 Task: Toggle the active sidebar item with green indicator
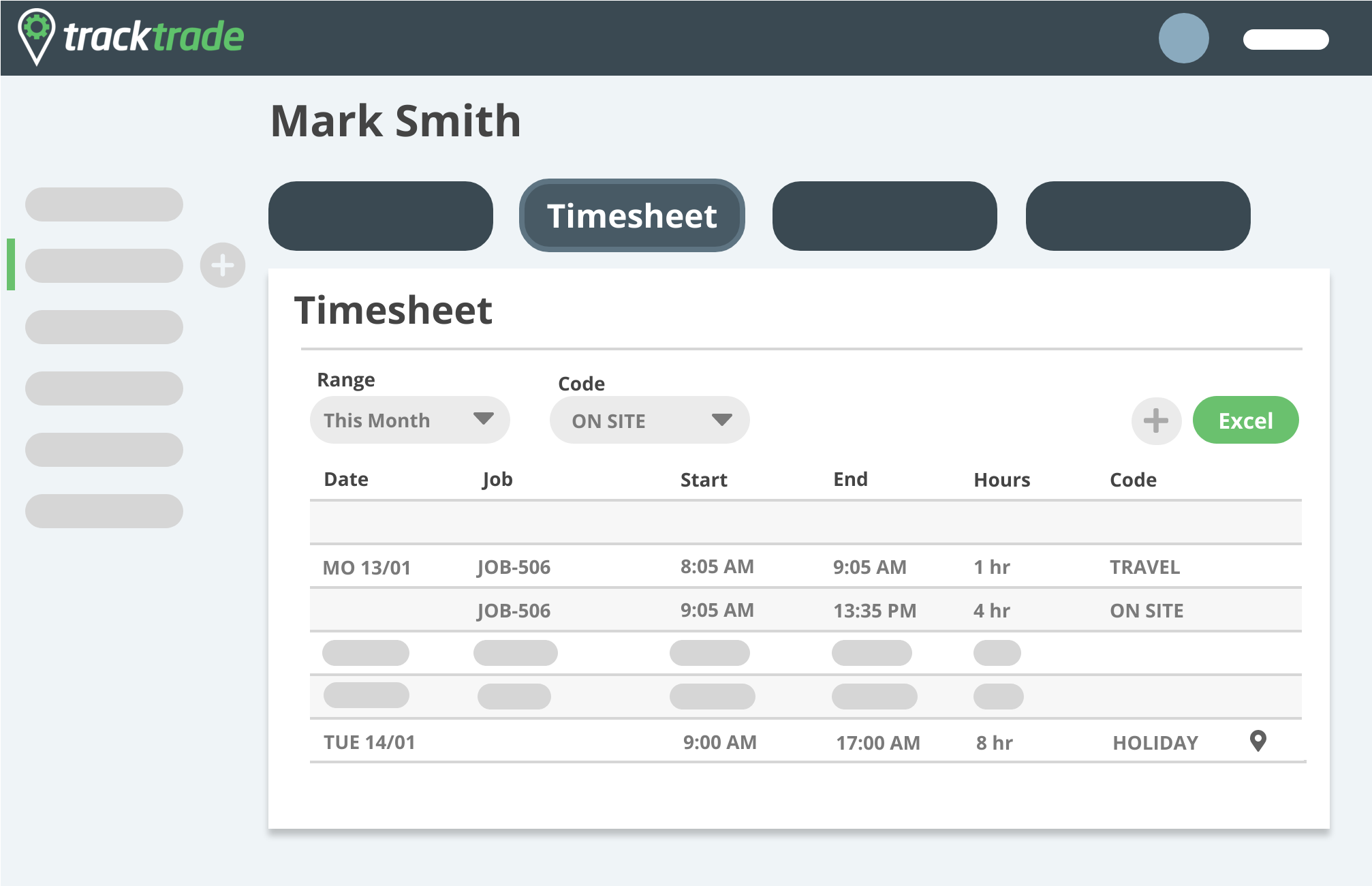click(x=104, y=266)
